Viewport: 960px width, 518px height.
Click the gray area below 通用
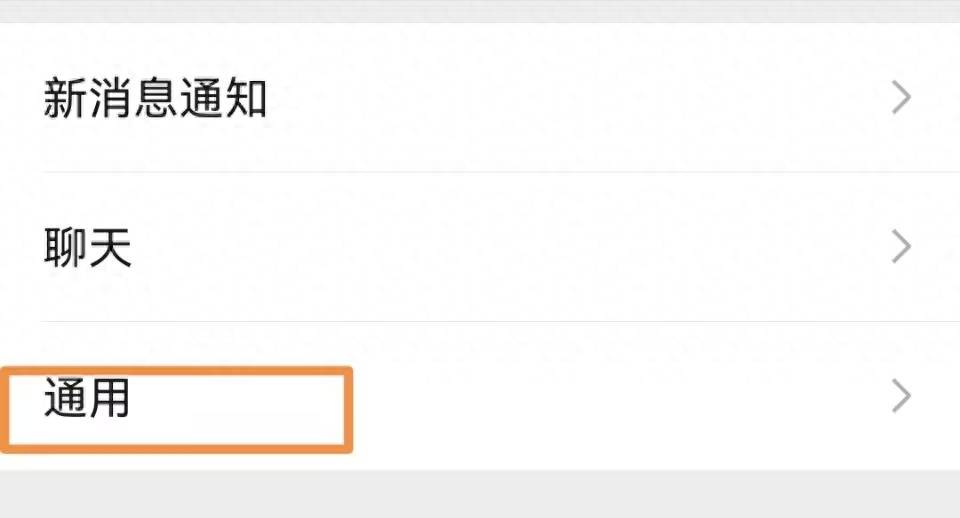pos(480,494)
